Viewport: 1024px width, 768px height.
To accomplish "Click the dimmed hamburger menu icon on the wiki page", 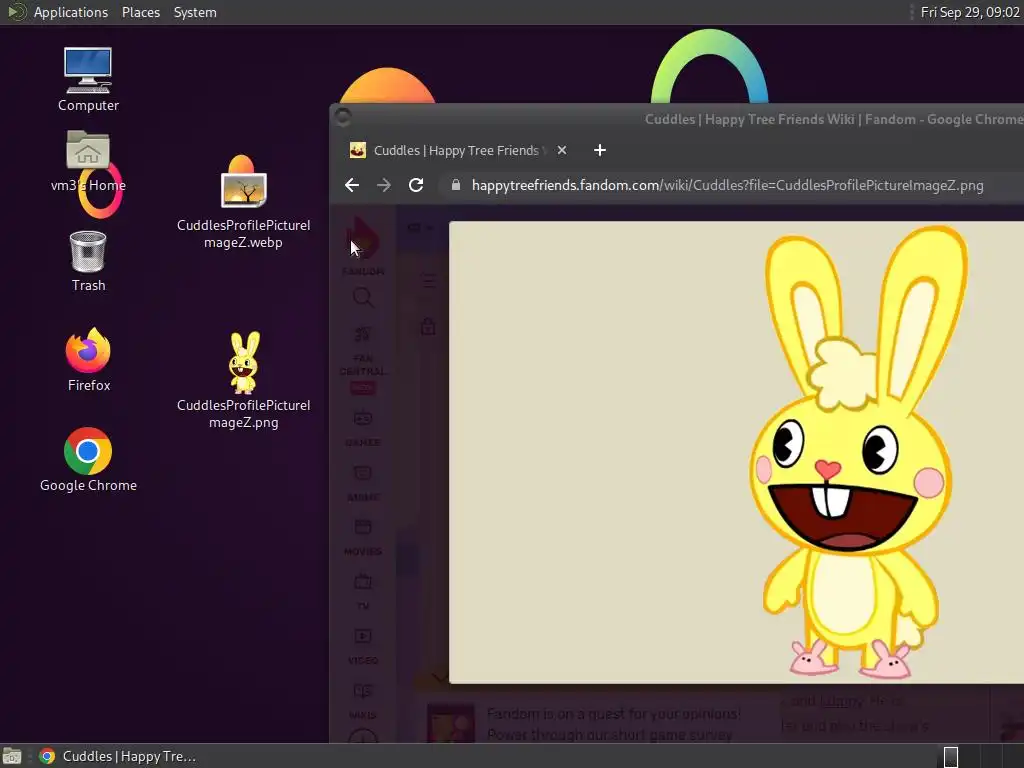I will pos(429,281).
